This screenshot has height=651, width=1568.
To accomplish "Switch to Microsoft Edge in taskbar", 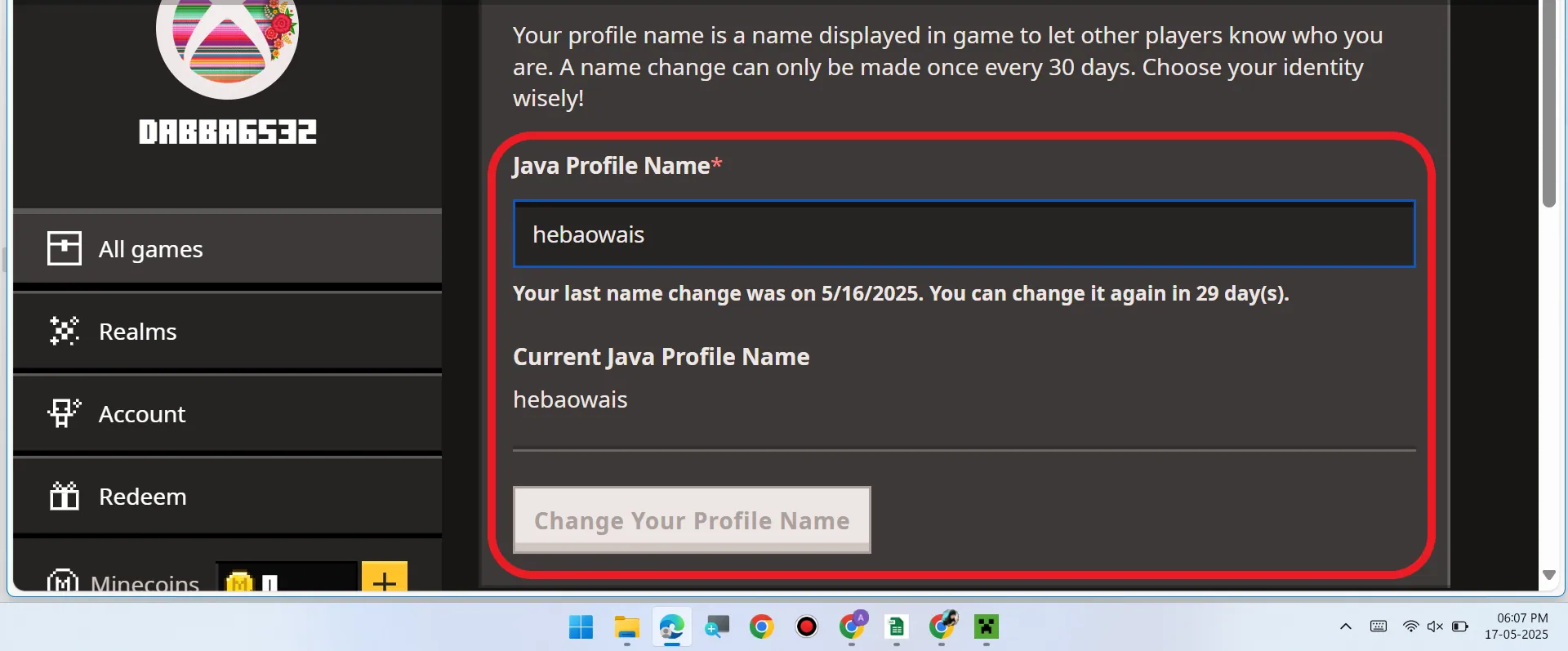I will pyautogui.click(x=671, y=627).
